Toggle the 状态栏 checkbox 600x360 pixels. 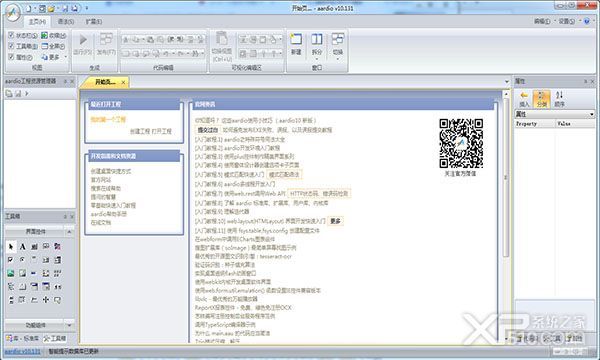11,35
